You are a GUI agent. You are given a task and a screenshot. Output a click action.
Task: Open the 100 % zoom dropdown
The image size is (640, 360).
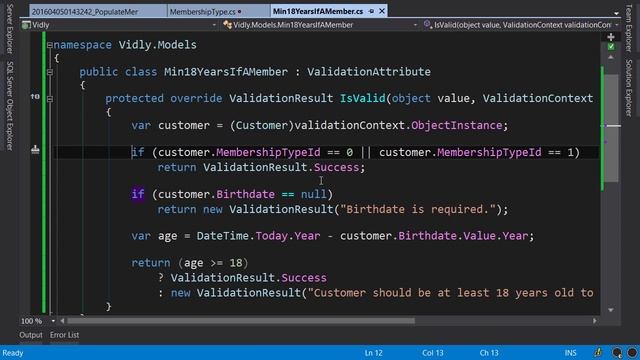click(53, 321)
